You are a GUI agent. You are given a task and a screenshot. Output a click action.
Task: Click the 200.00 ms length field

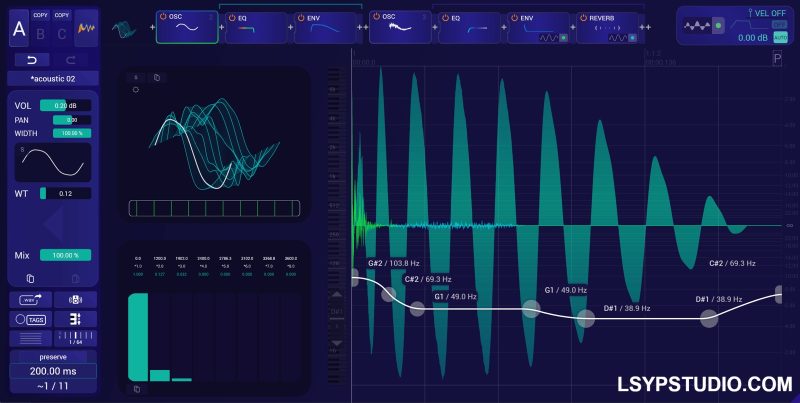coord(53,371)
